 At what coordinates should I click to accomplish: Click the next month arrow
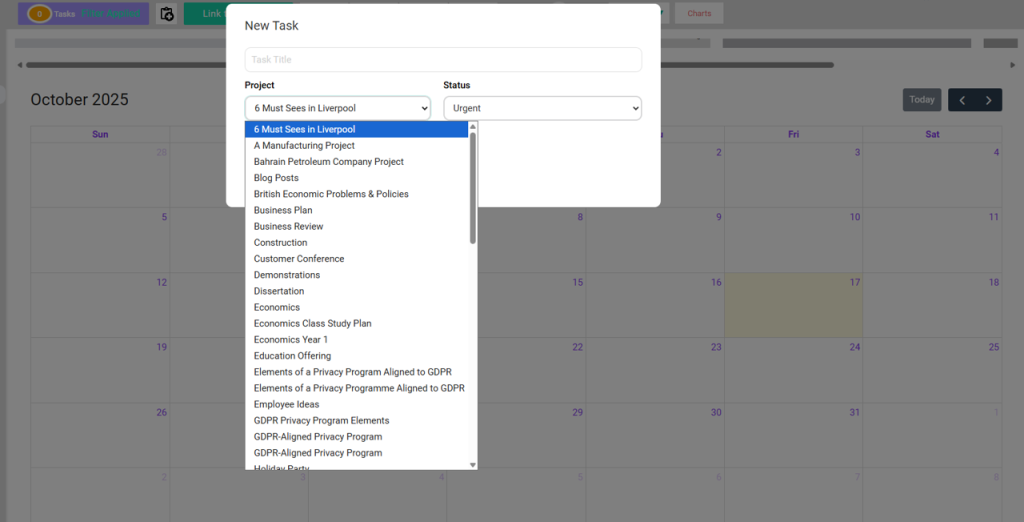click(x=988, y=100)
